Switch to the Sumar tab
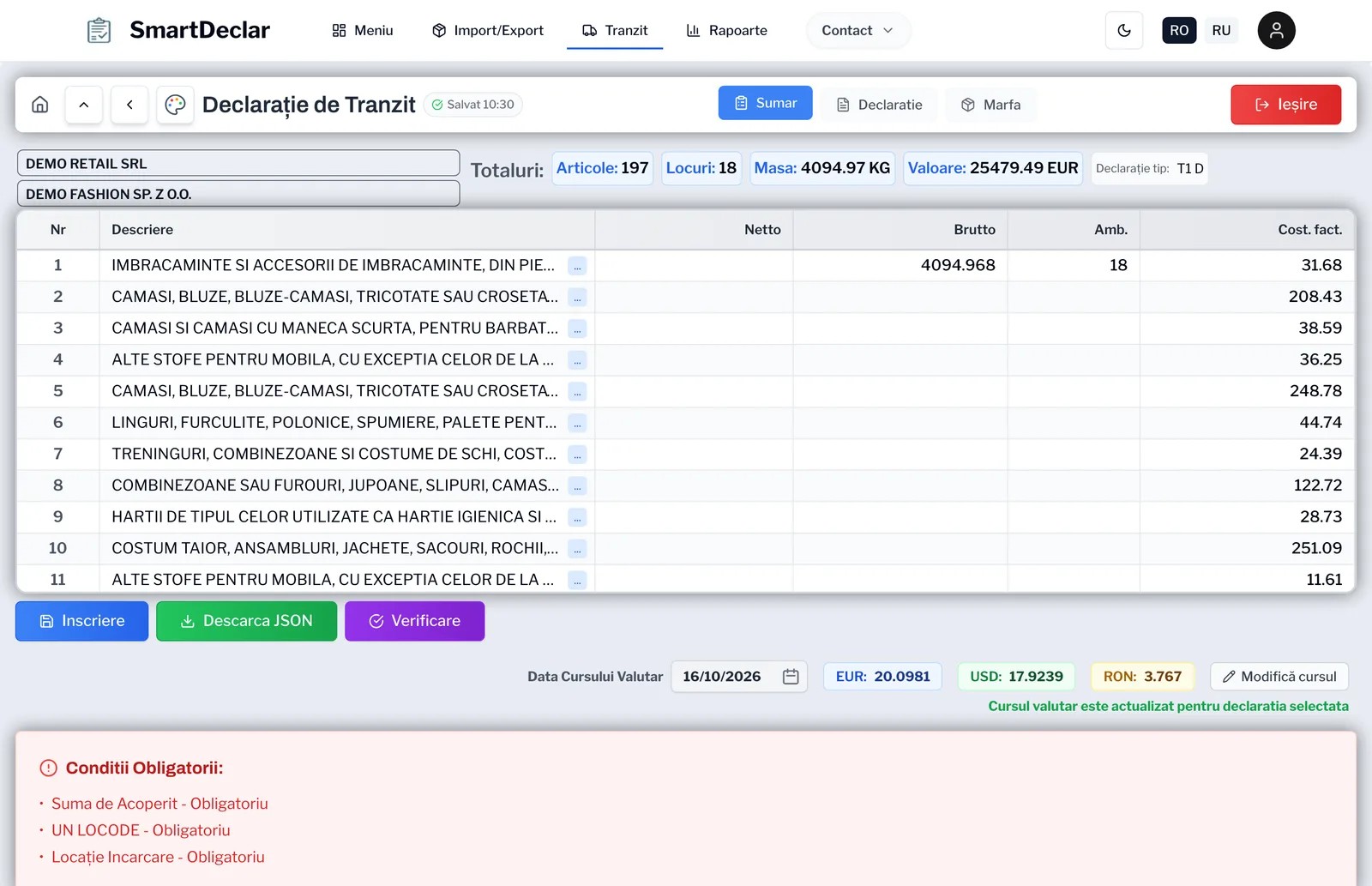Screen dimensions: 1372x886 (x=765, y=103)
